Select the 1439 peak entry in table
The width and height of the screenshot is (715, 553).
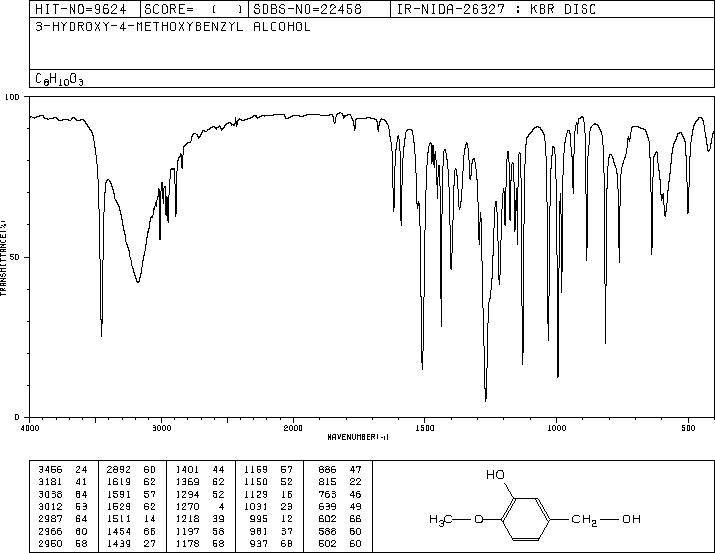click(x=131, y=544)
